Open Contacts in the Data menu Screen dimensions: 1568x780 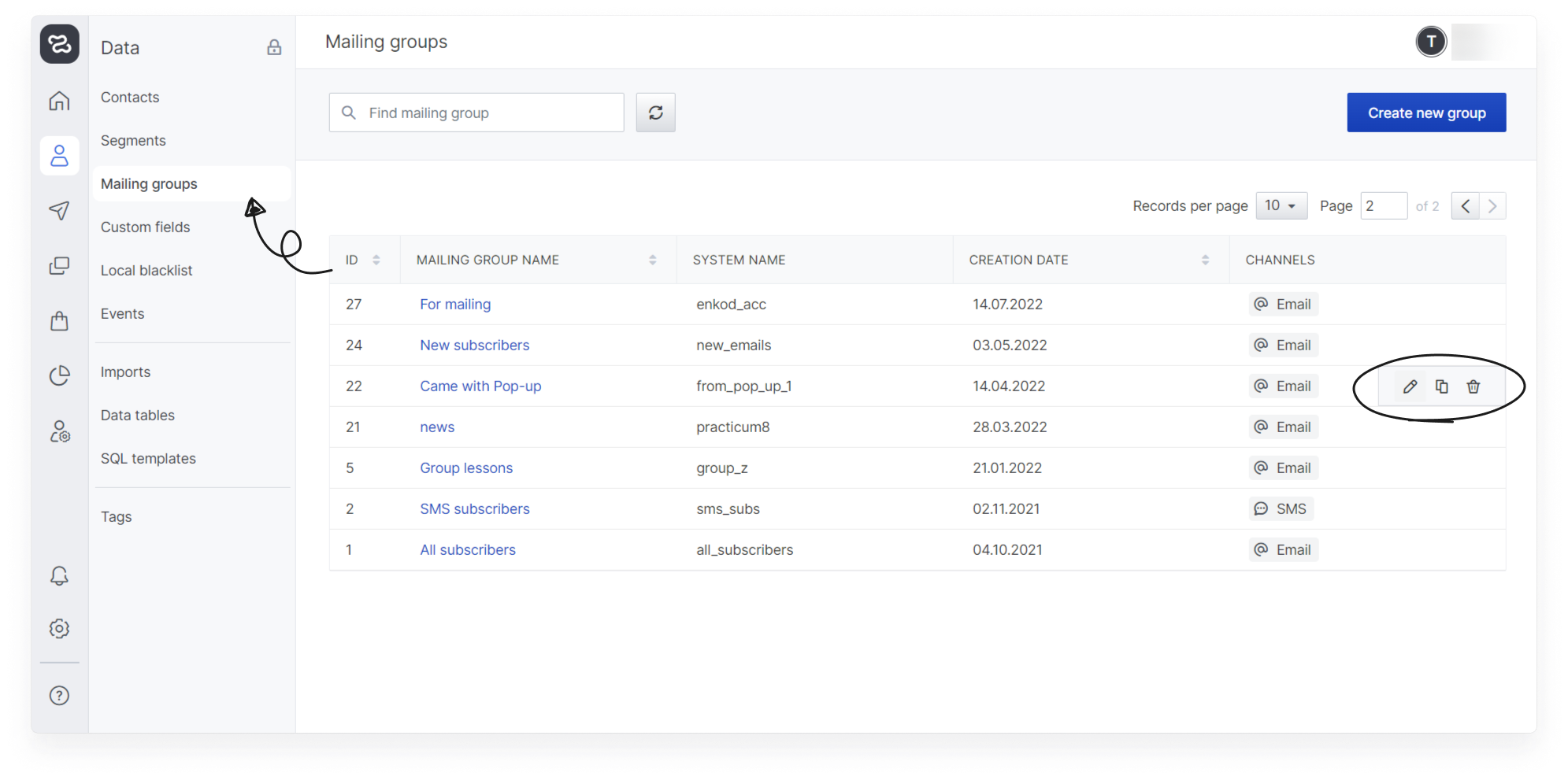[x=130, y=98]
